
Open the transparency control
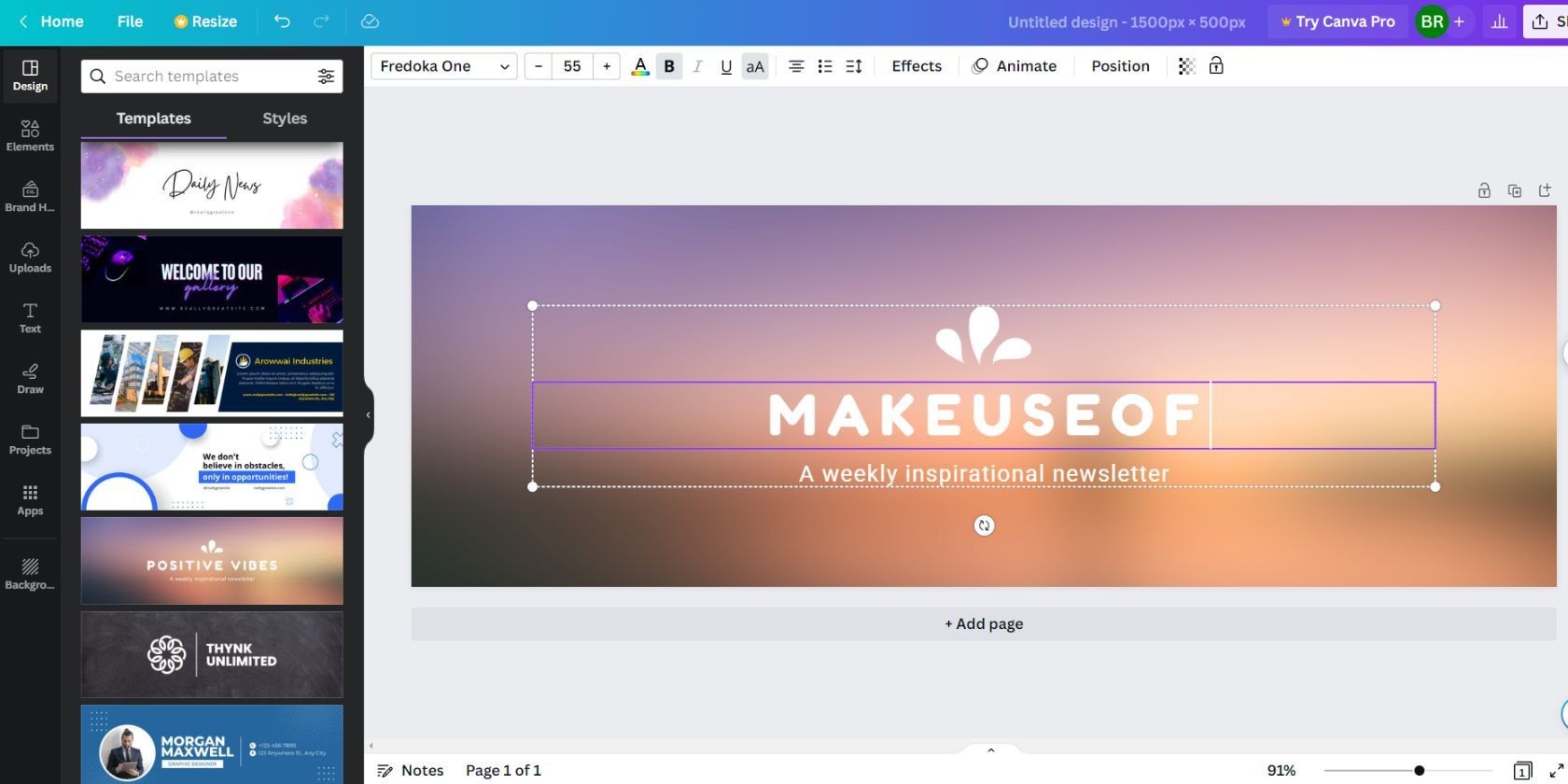point(1186,66)
